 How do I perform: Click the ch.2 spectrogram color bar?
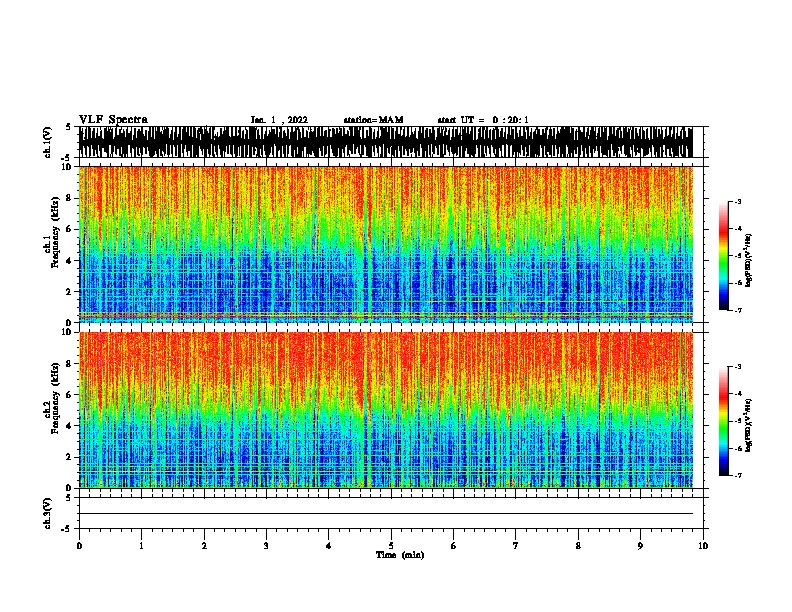(724, 421)
